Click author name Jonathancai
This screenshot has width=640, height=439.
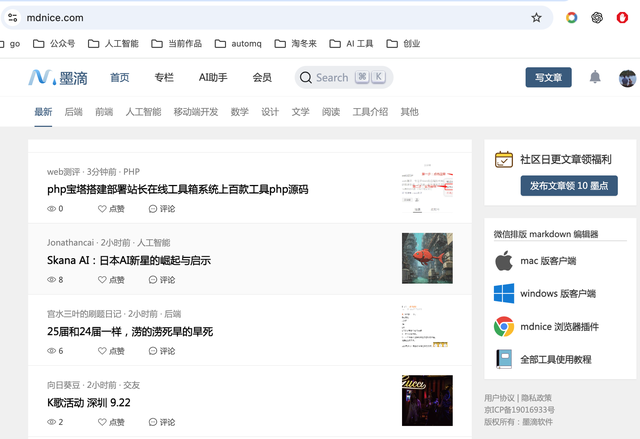pos(70,243)
